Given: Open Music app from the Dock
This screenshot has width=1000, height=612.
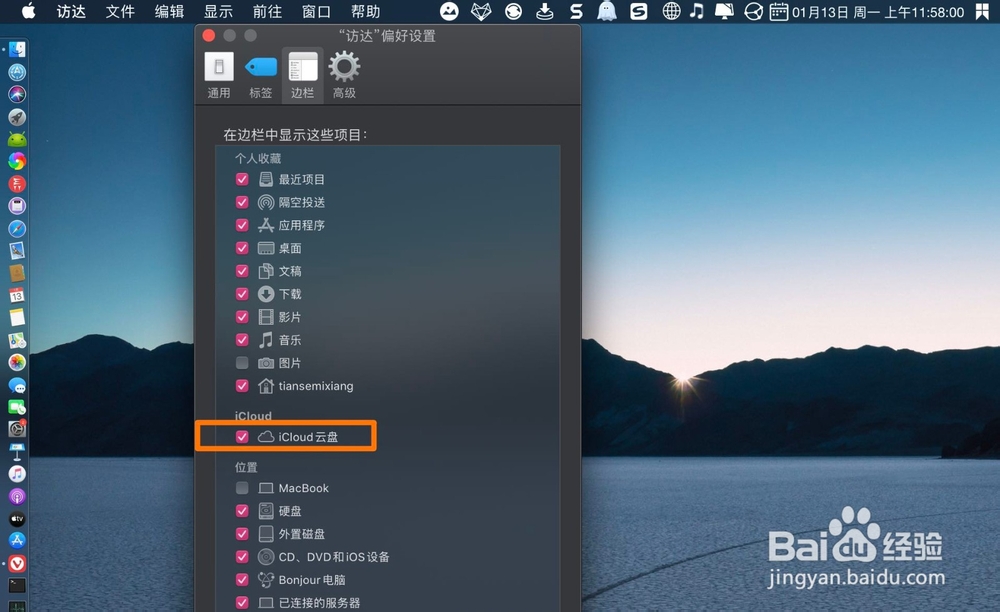Looking at the screenshot, I should click(17, 474).
